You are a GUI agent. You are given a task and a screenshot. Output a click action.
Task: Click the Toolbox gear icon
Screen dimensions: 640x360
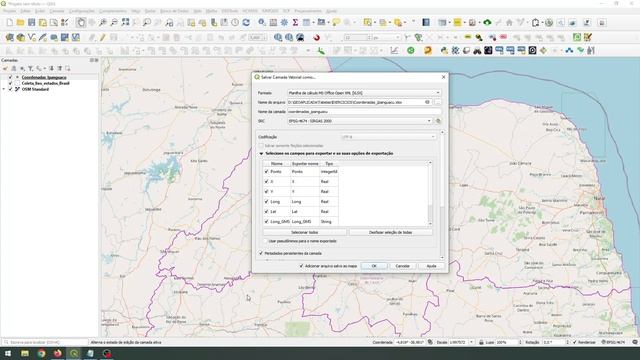click(284, 23)
